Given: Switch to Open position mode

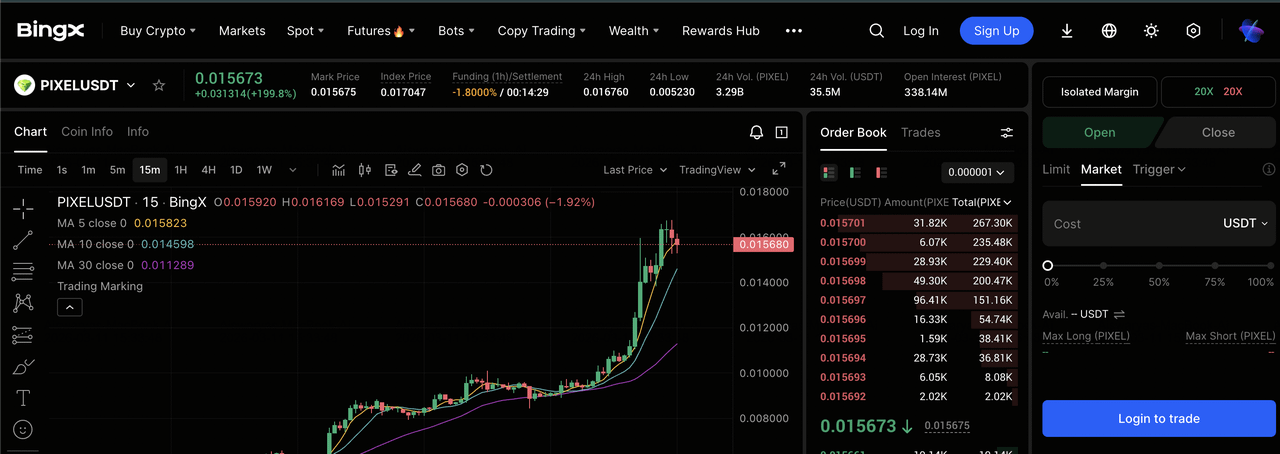Looking at the screenshot, I should pos(1100,132).
